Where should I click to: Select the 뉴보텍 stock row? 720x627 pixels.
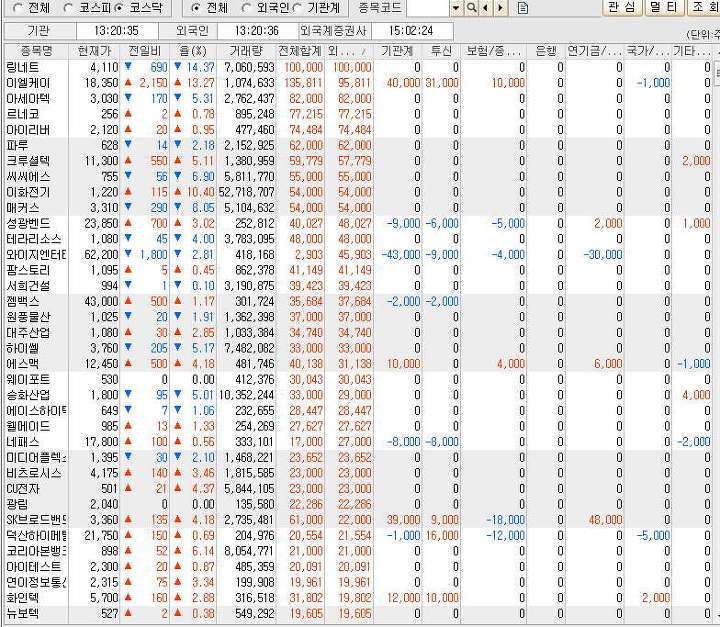360,614
